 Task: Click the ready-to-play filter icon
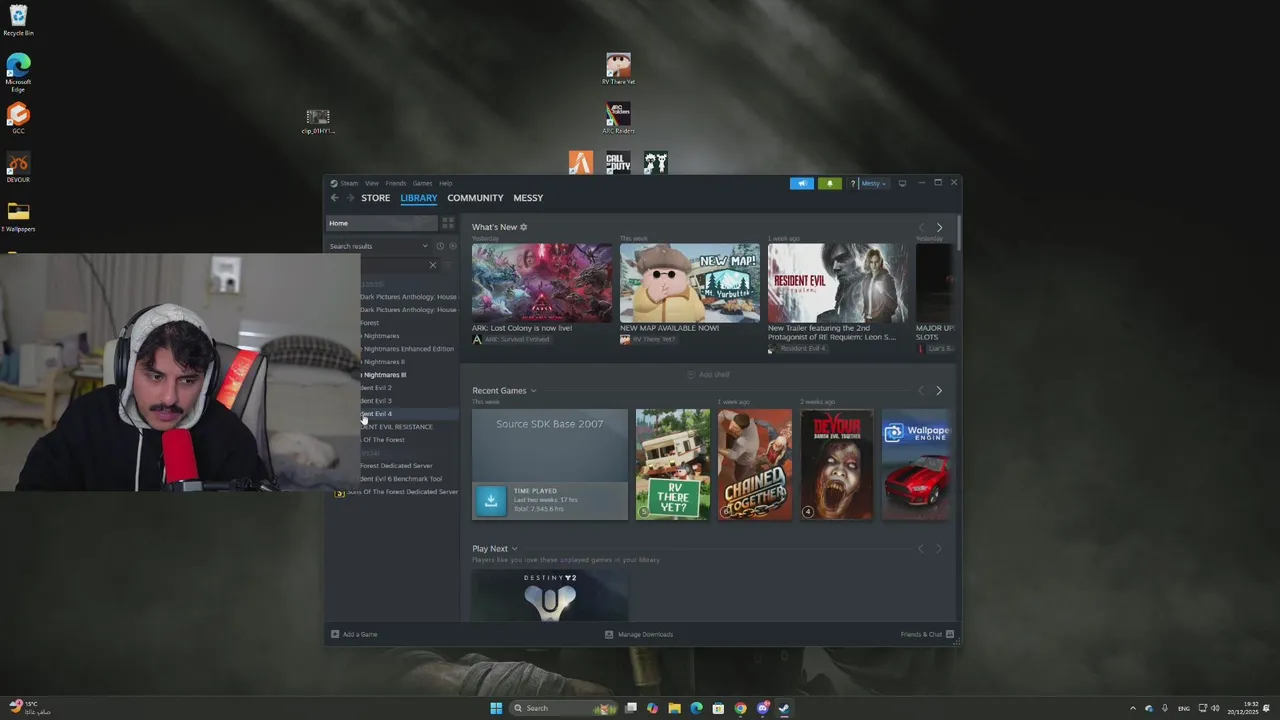point(452,246)
